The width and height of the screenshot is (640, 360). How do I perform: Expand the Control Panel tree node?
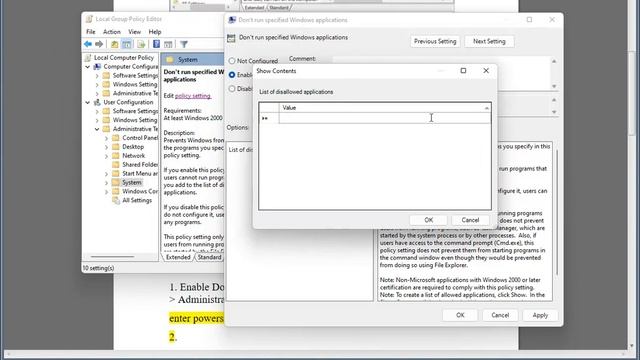[107, 138]
